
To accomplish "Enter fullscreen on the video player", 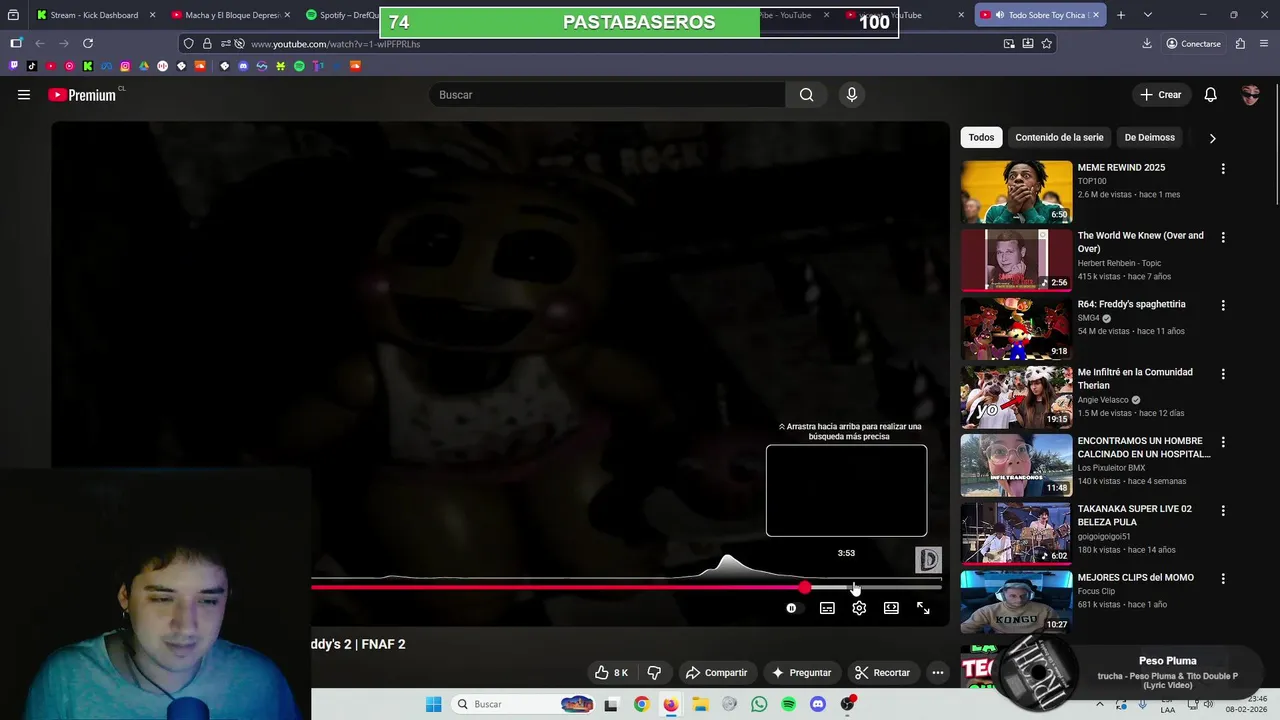I will 923,608.
